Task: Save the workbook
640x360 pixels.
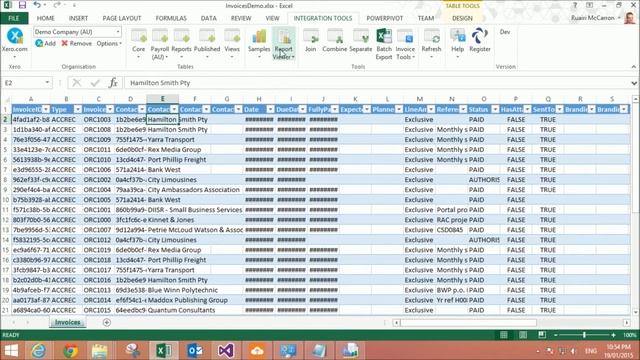Action: point(22,5)
